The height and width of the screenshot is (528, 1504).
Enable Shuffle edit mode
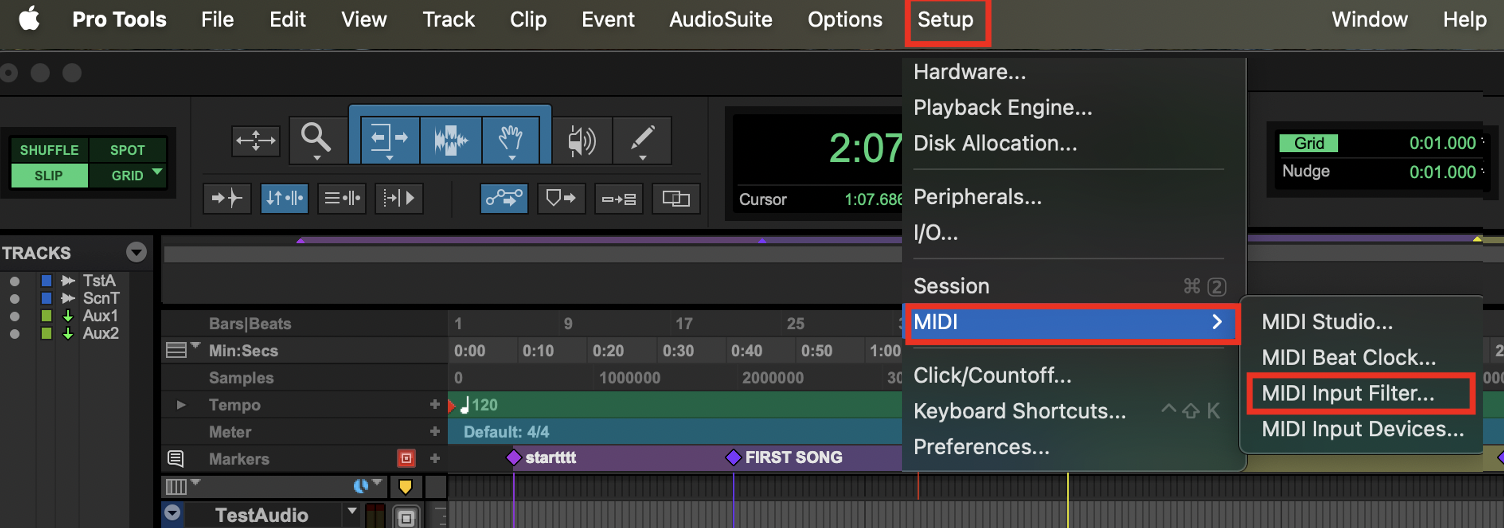point(49,150)
